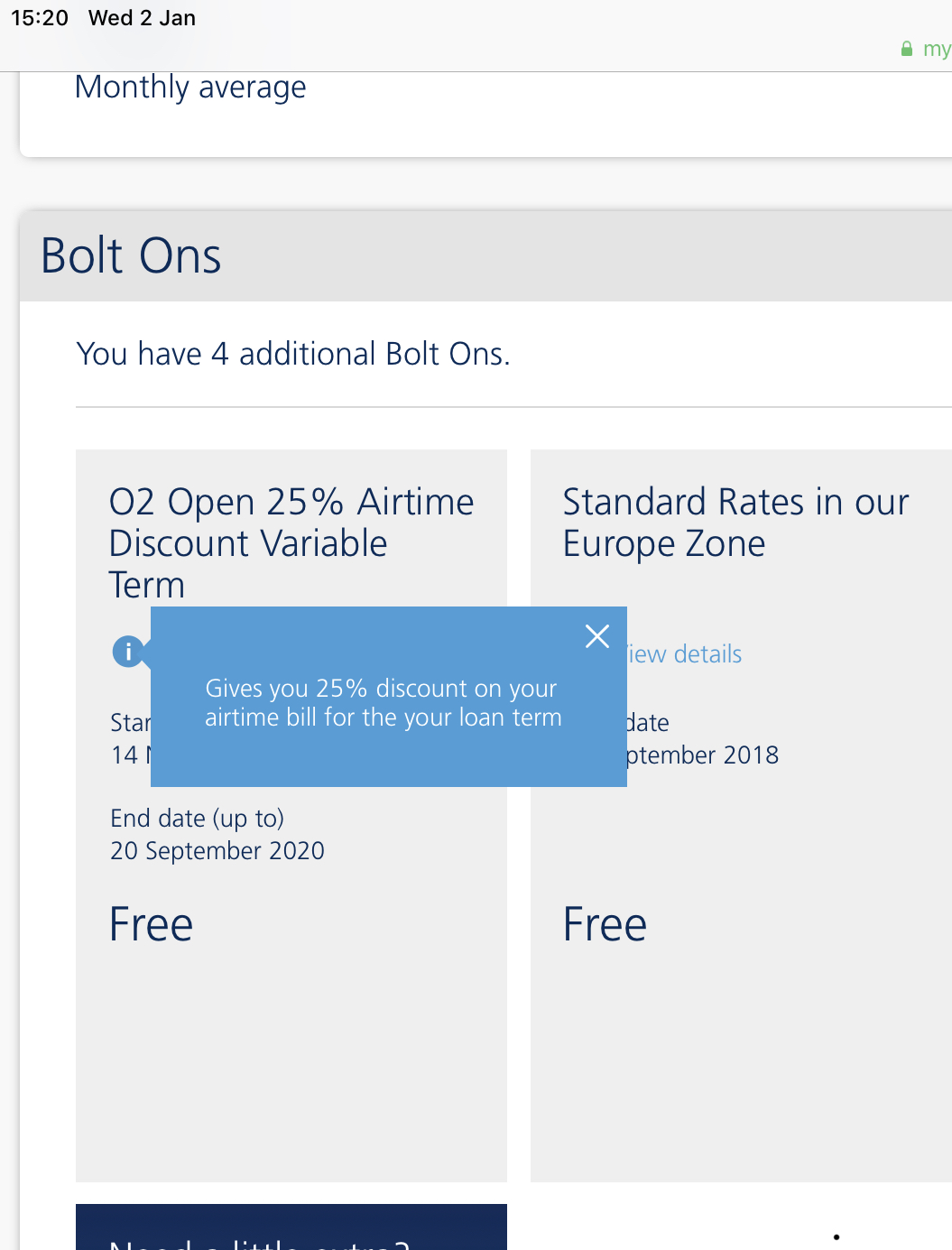
Task: Tap the page indicator dot at bottom right
Action: [x=836, y=1237]
